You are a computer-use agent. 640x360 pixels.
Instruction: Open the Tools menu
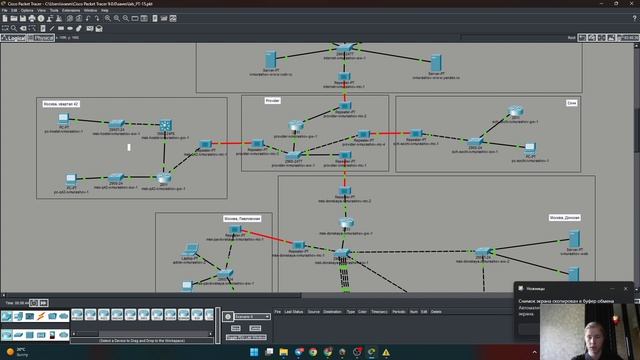pyautogui.click(x=54, y=10)
